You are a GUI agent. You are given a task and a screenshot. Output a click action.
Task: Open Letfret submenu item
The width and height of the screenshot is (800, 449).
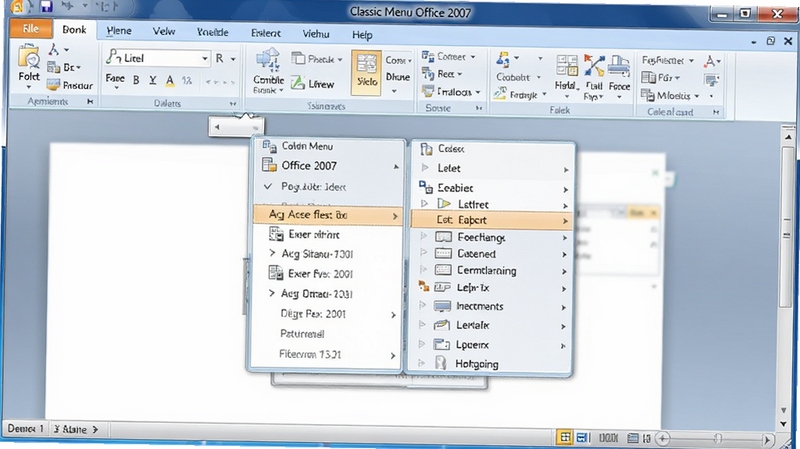tap(492, 204)
